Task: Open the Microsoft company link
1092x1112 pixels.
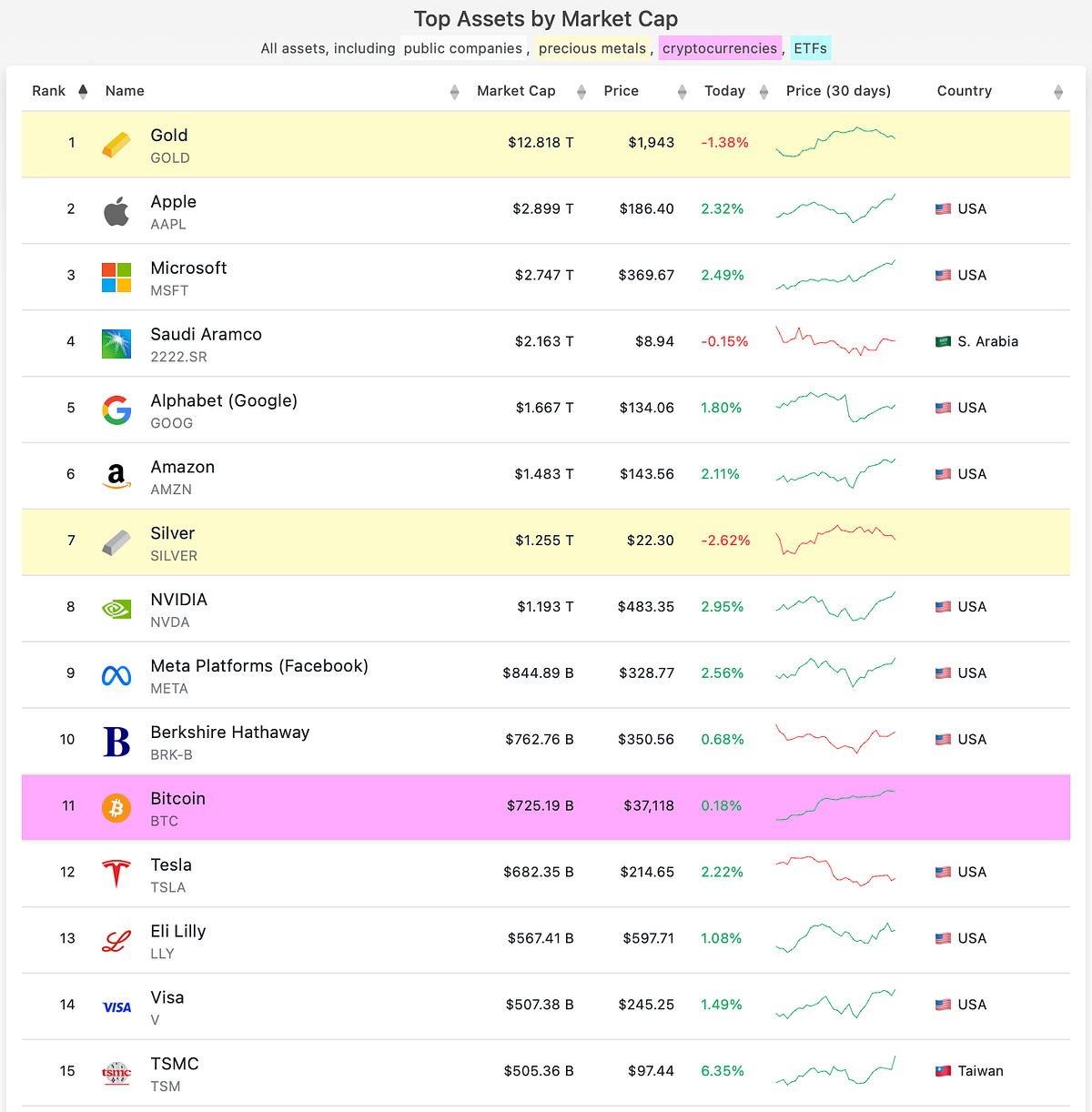Action: click(188, 268)
